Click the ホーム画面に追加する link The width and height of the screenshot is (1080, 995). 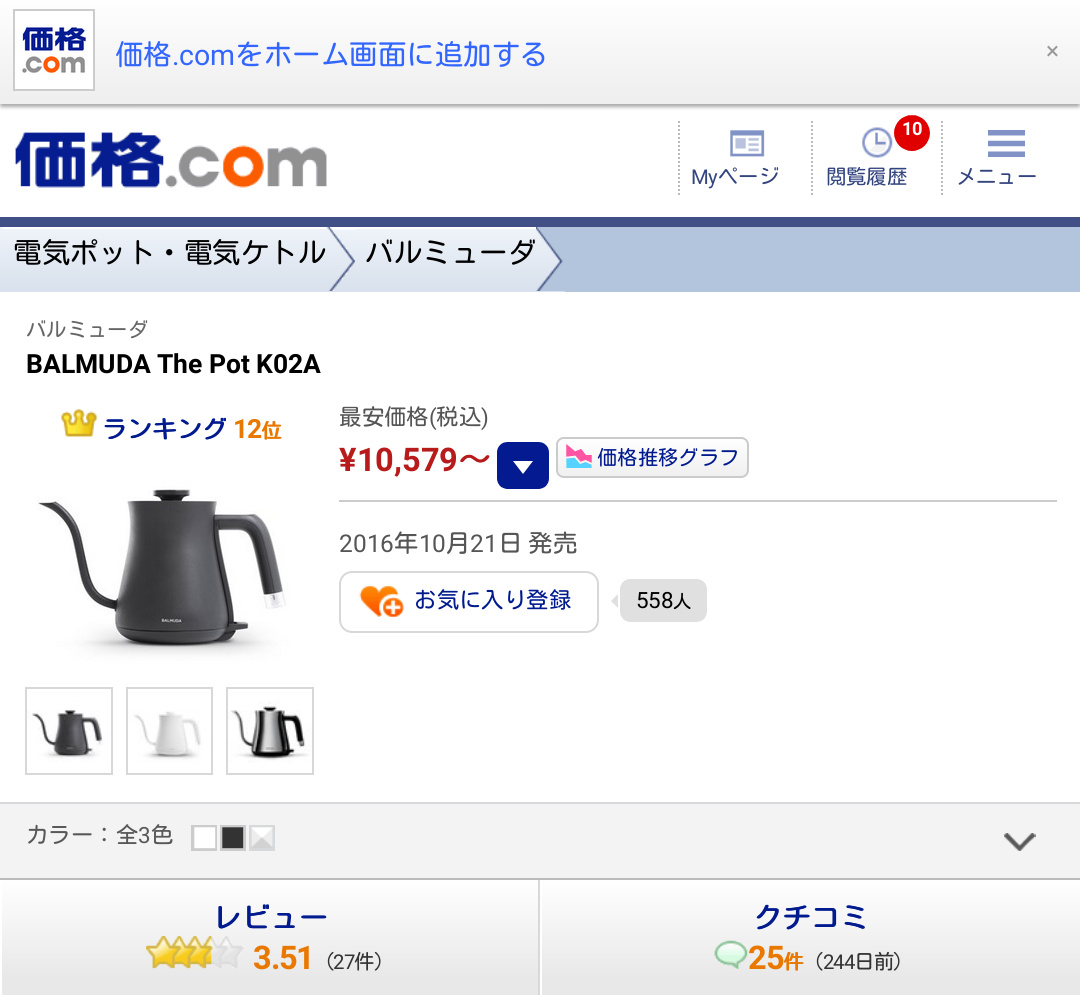pos(331,54)
